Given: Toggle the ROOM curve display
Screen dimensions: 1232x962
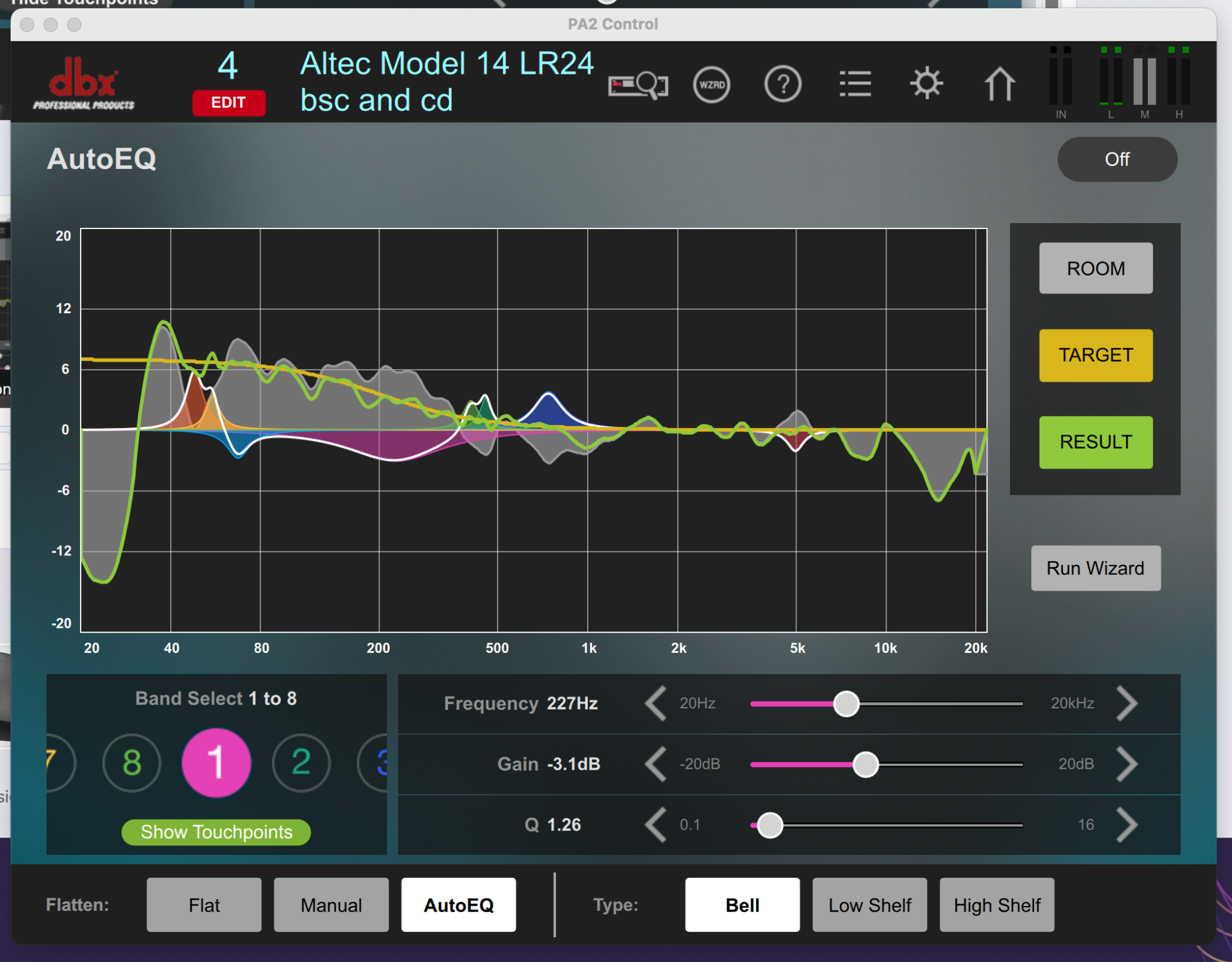Looking at the screenshot, I should (x=1095, y=268).
